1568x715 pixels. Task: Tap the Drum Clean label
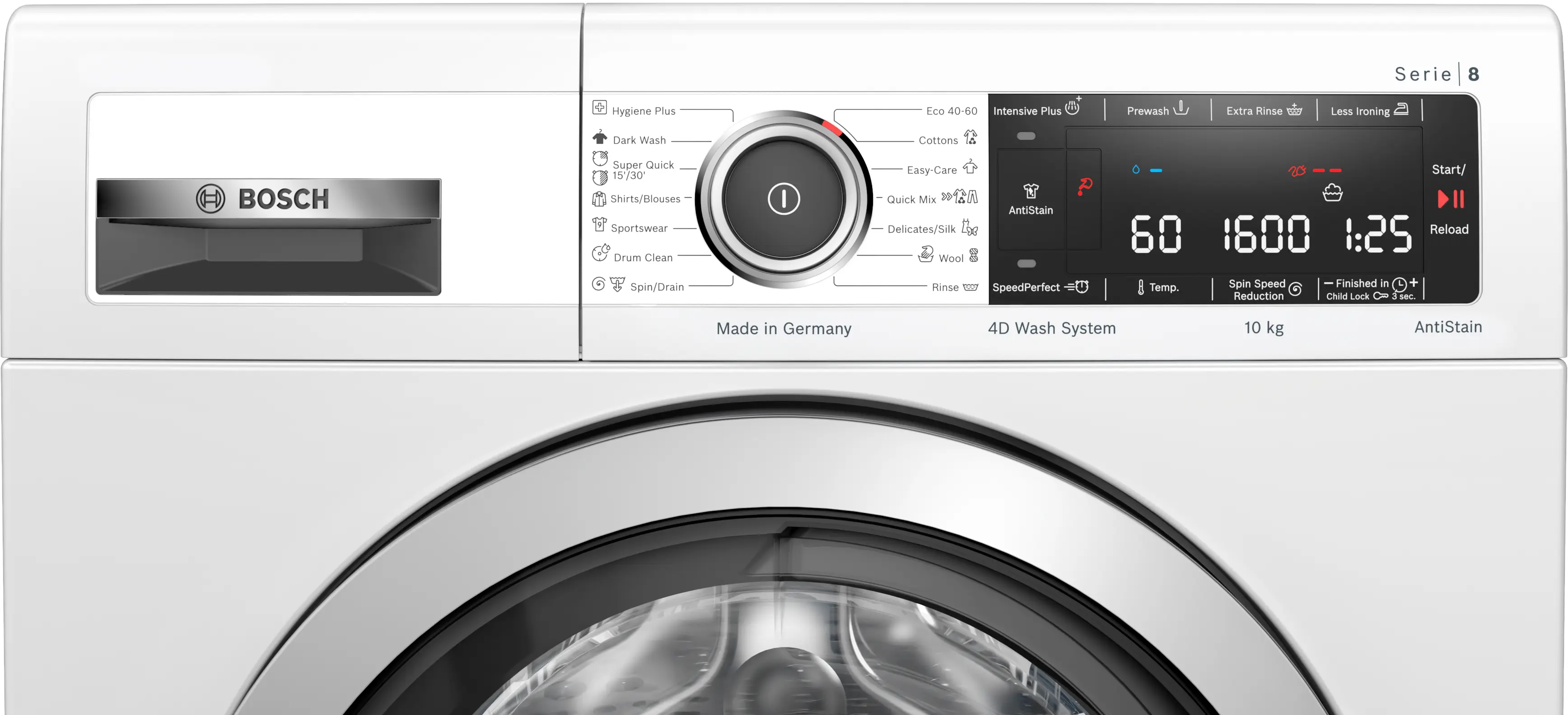644,257
